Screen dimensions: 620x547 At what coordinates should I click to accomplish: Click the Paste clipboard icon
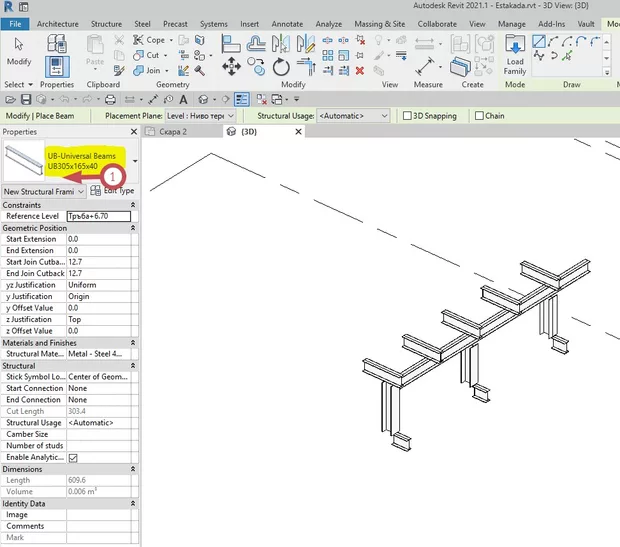point(95,54)
